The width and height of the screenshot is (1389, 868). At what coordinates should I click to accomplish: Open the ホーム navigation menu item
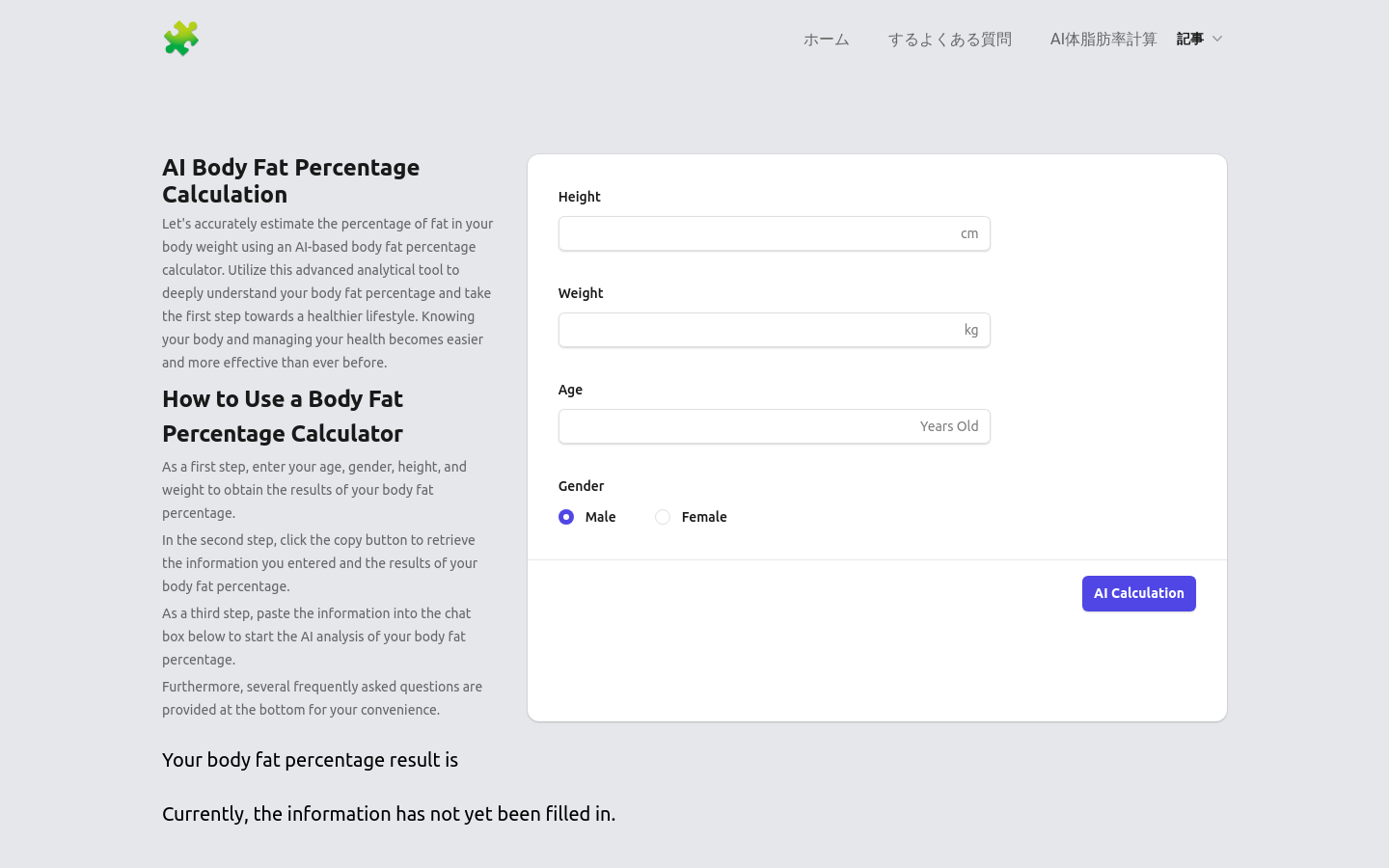826,40
